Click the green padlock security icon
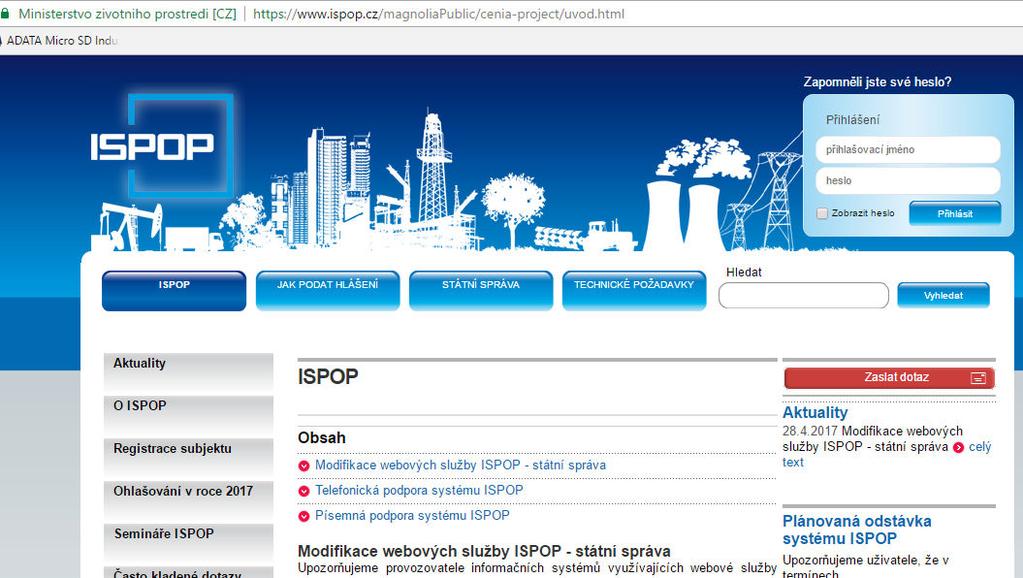Image resolution: width=1023 pixels, height=578 pixels. [x=5, y=14]
